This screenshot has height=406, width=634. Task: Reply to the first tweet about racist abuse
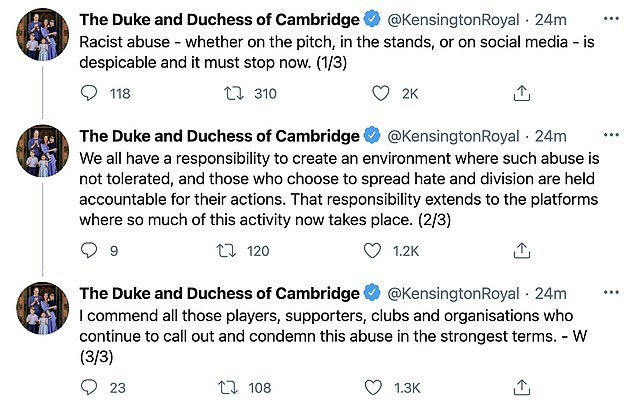click(x=87, y=93)
